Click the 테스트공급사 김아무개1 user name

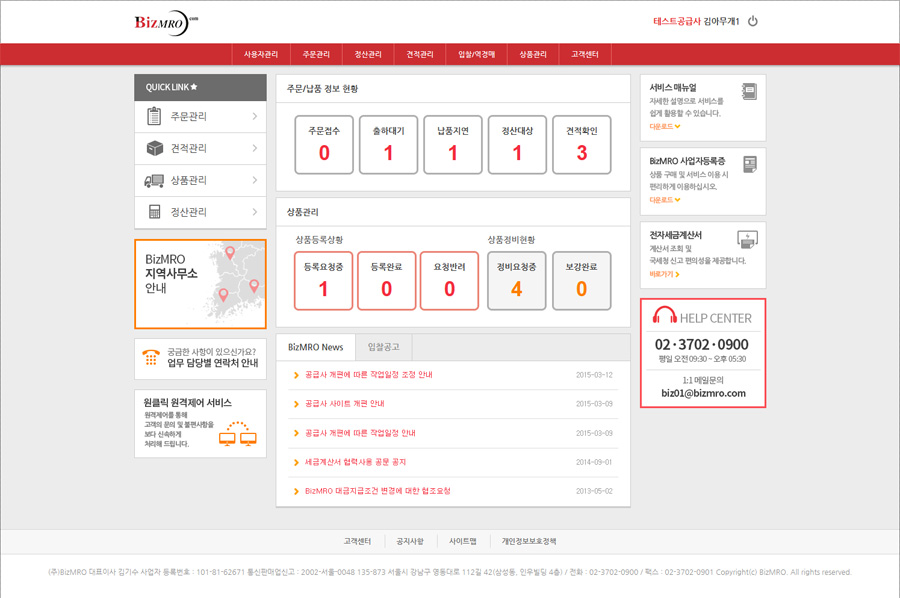[x=696, y=21]
